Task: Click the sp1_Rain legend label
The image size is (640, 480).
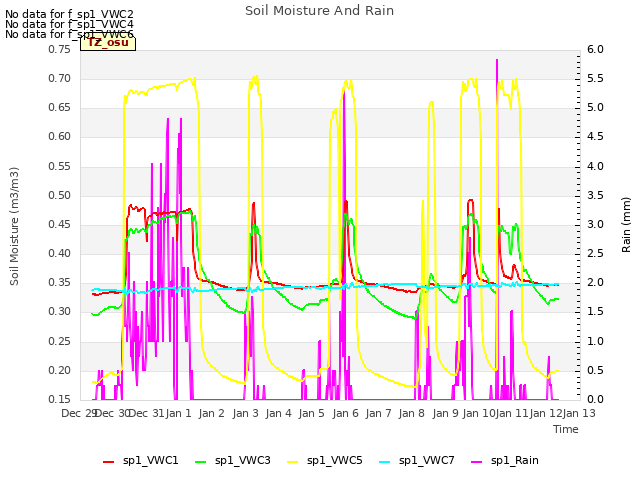Action: click(515, 461)
